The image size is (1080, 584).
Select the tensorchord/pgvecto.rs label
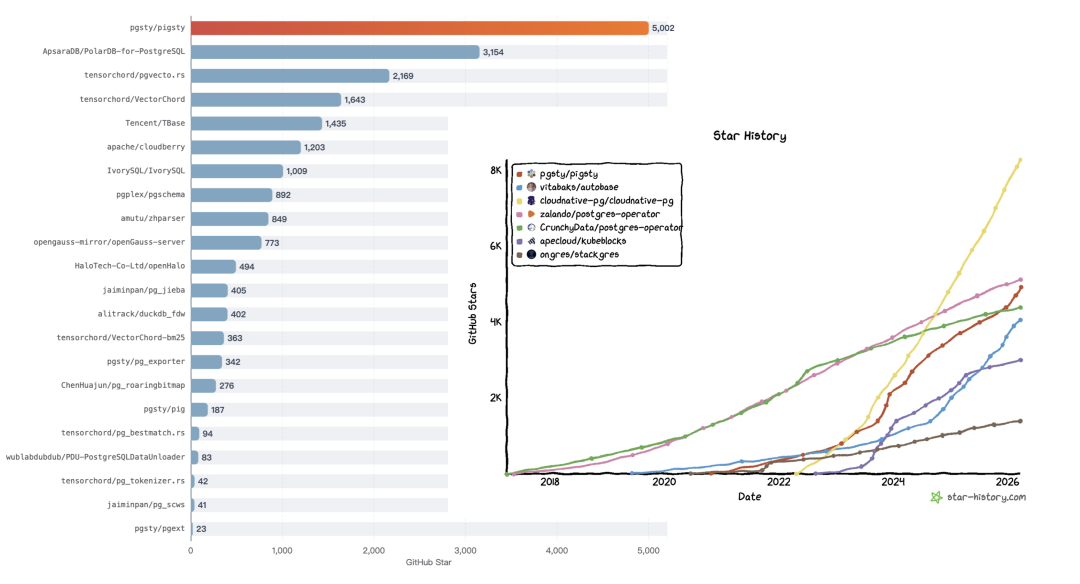coord(134,75)
